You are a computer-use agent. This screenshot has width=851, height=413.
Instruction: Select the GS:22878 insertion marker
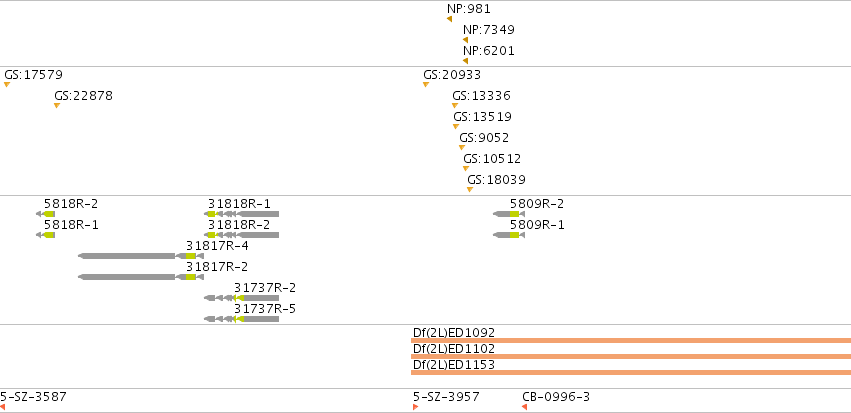(57, 105)
